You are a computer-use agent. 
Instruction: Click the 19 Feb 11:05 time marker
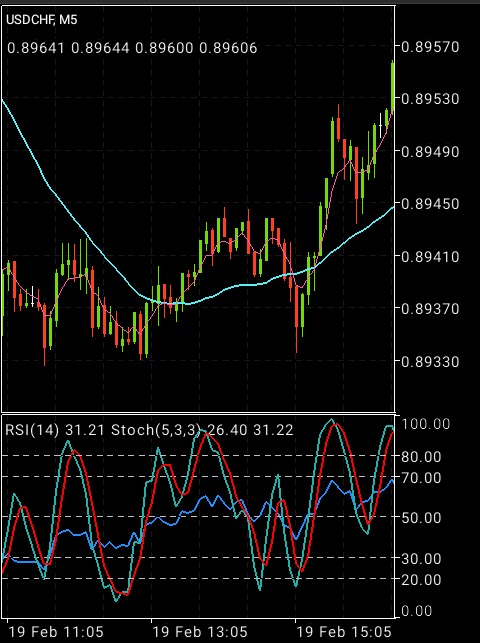click(x=56, y=632)
